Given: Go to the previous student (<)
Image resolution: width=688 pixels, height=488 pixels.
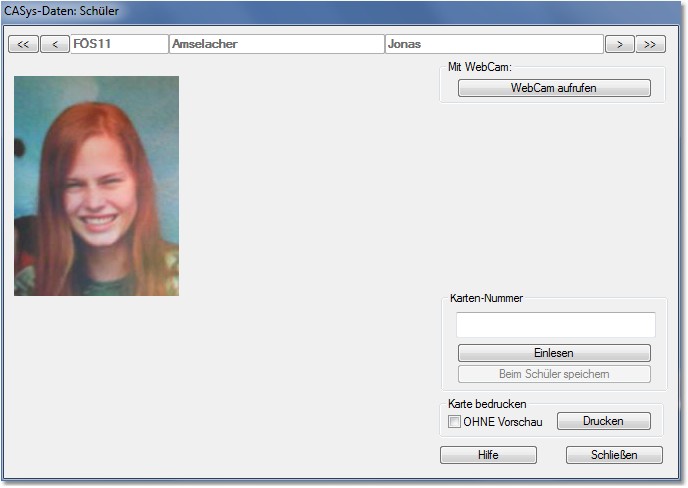Looking at the screenshot, I should point(54,44).
